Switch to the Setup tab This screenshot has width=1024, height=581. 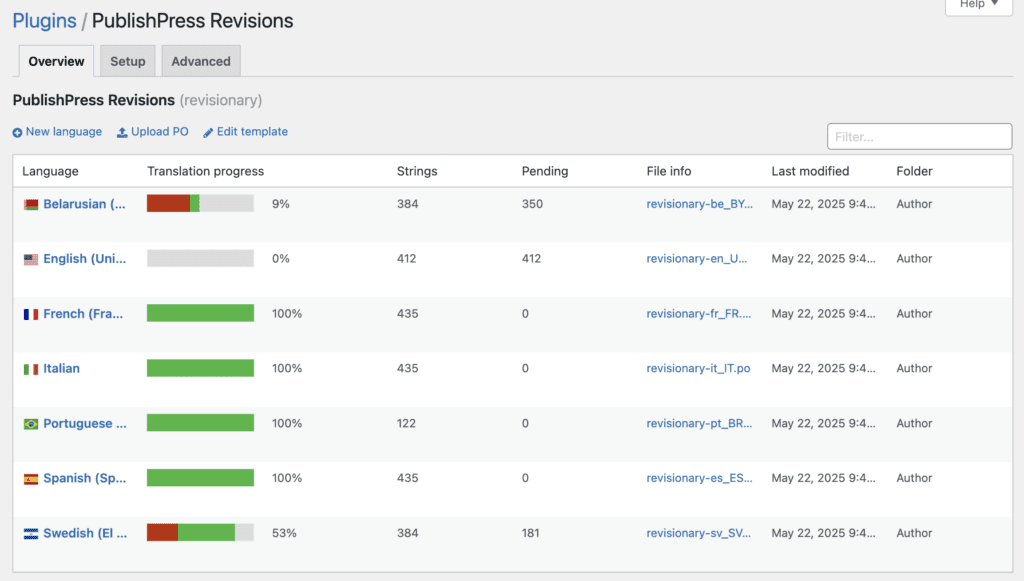tap(128, 61)
